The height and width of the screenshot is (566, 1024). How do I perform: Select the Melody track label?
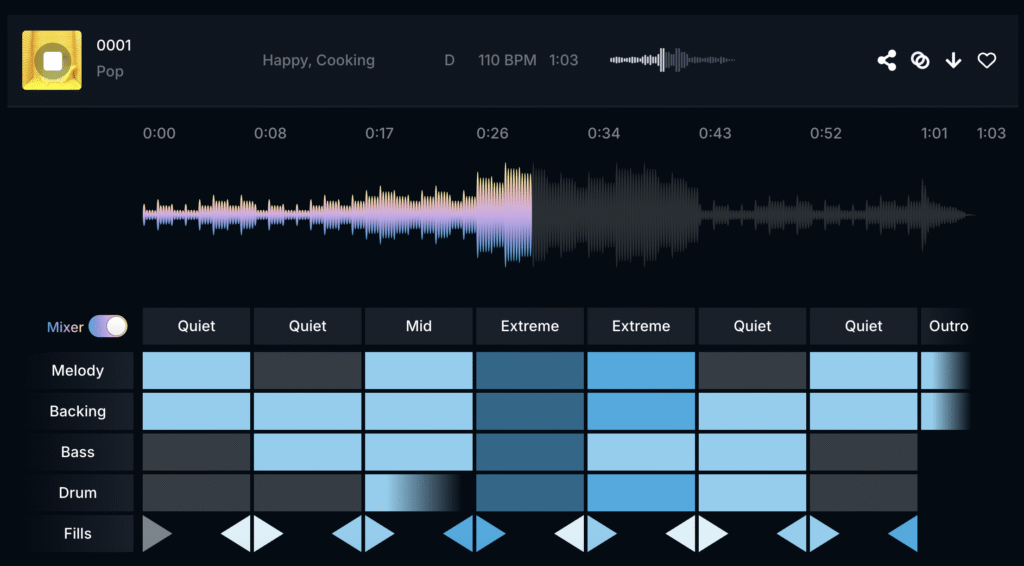click(78, 370)
